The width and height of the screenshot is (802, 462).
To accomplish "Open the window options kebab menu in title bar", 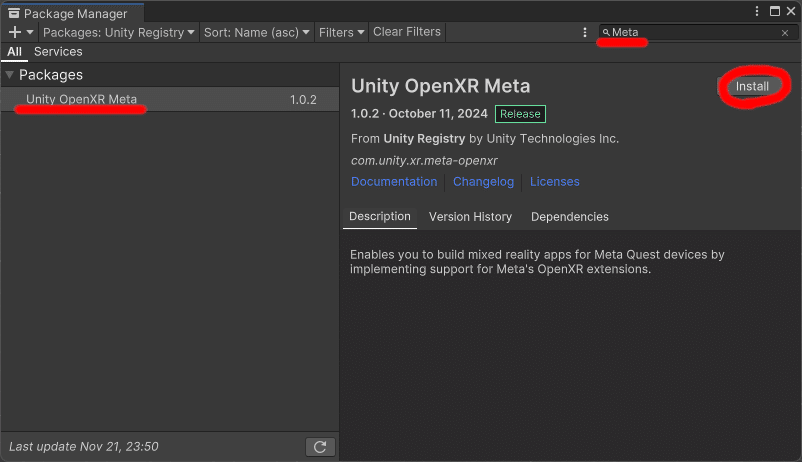I will pos(757,11).
